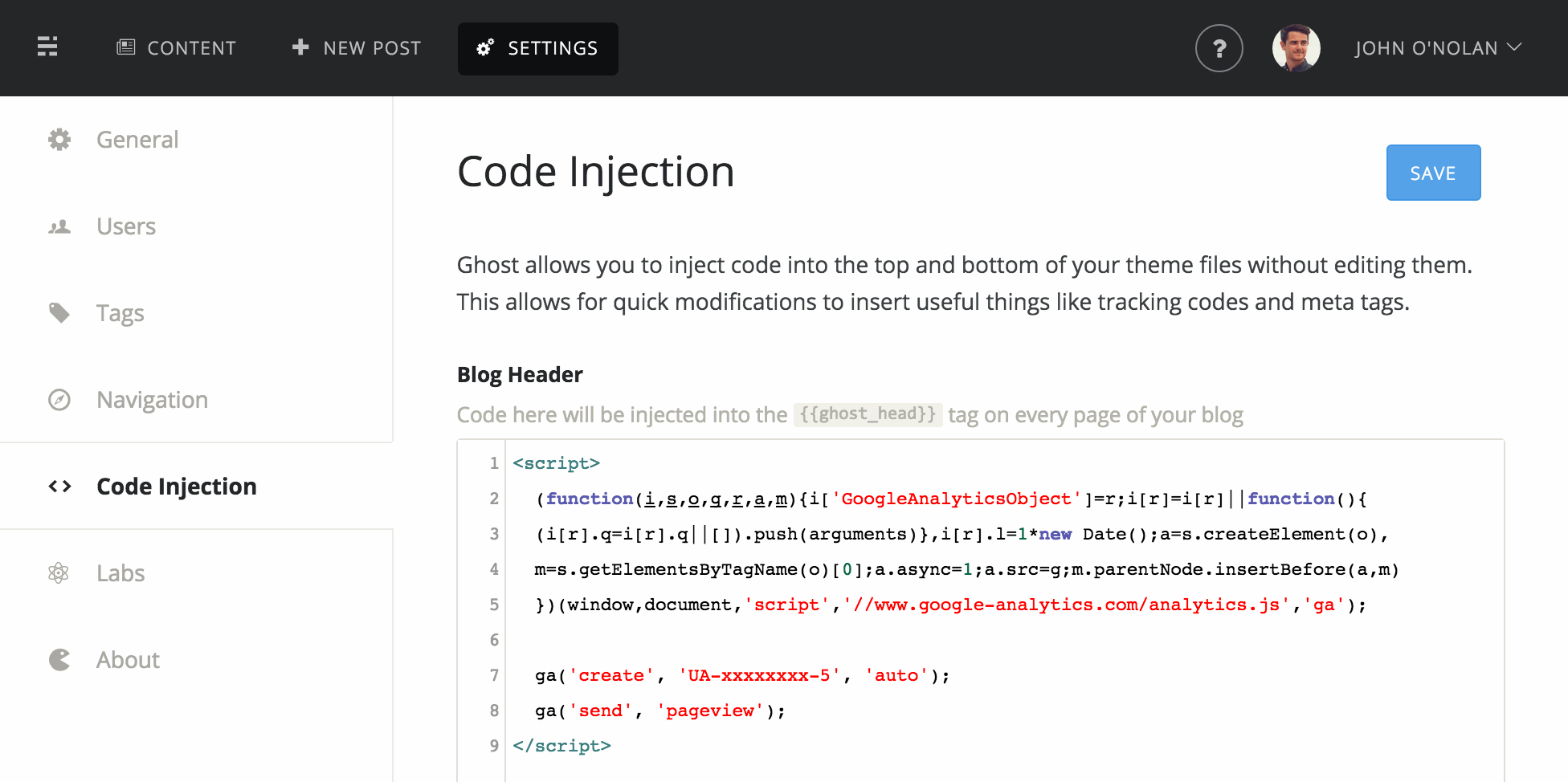Switch to the SETTINGS tab
The width and height of the screenshot is (1568, 782).
click(x=538, y=48)
